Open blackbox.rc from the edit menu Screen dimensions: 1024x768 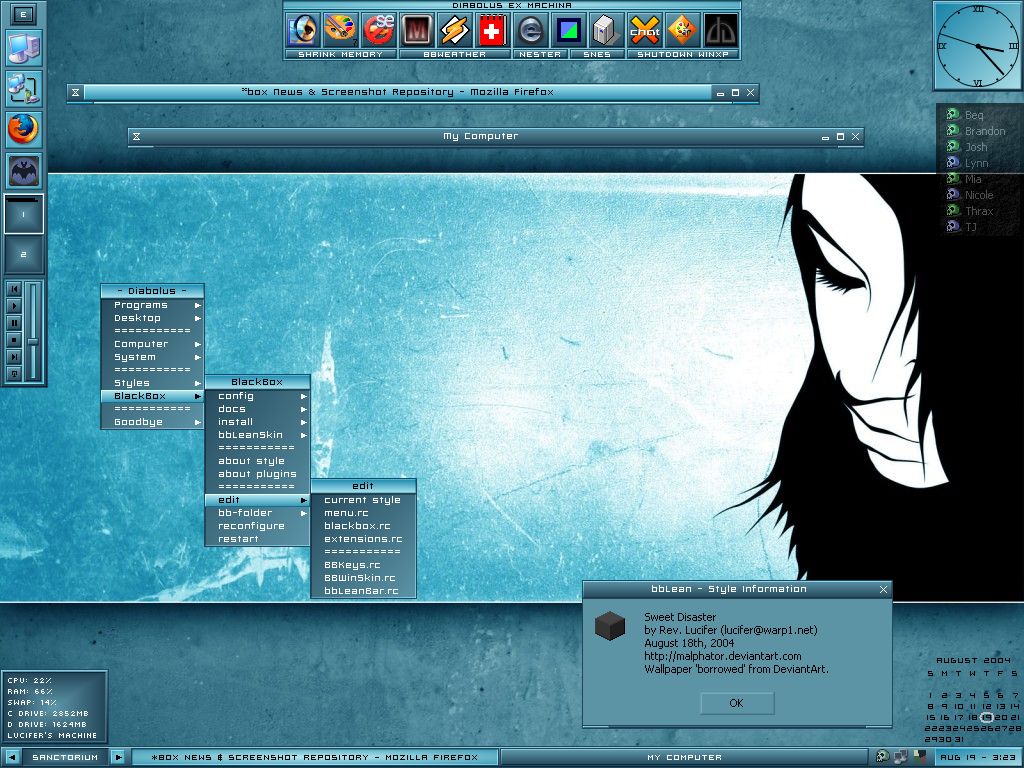pos(363,526)
